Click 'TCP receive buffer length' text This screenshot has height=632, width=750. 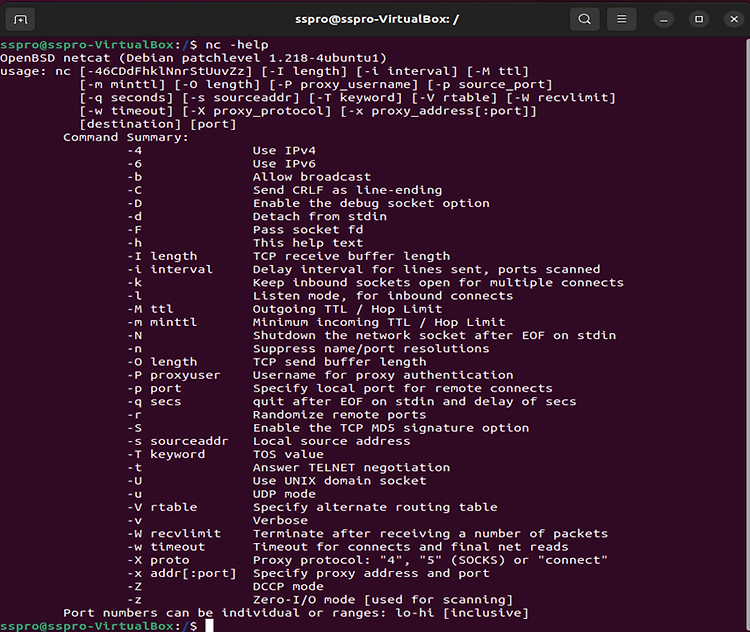(x=351, y=256)
